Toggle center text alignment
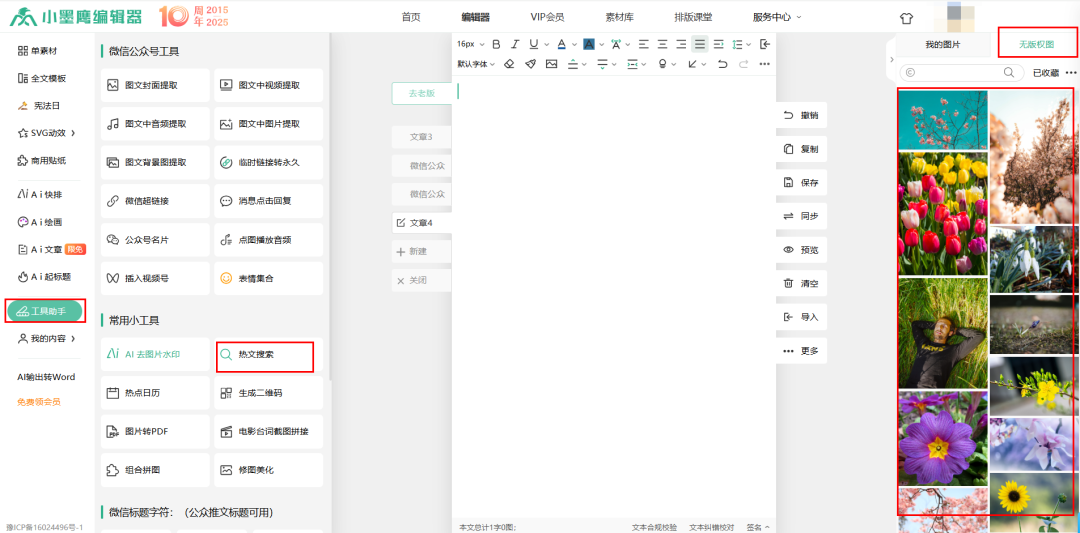This screenshot has width=1080, height=533. pyautogui.click(x=662, y=44)
